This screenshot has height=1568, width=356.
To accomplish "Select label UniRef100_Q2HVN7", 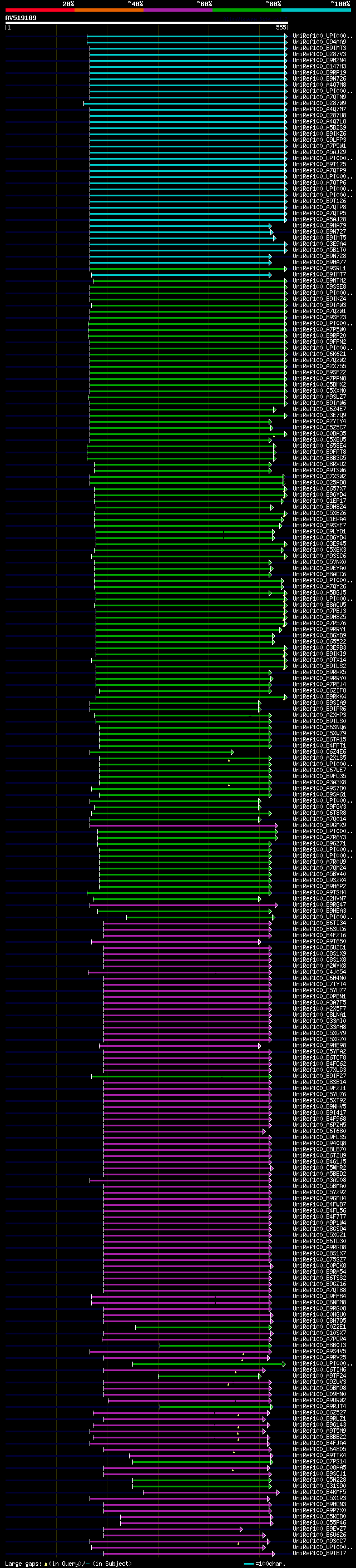I will 319,898.
